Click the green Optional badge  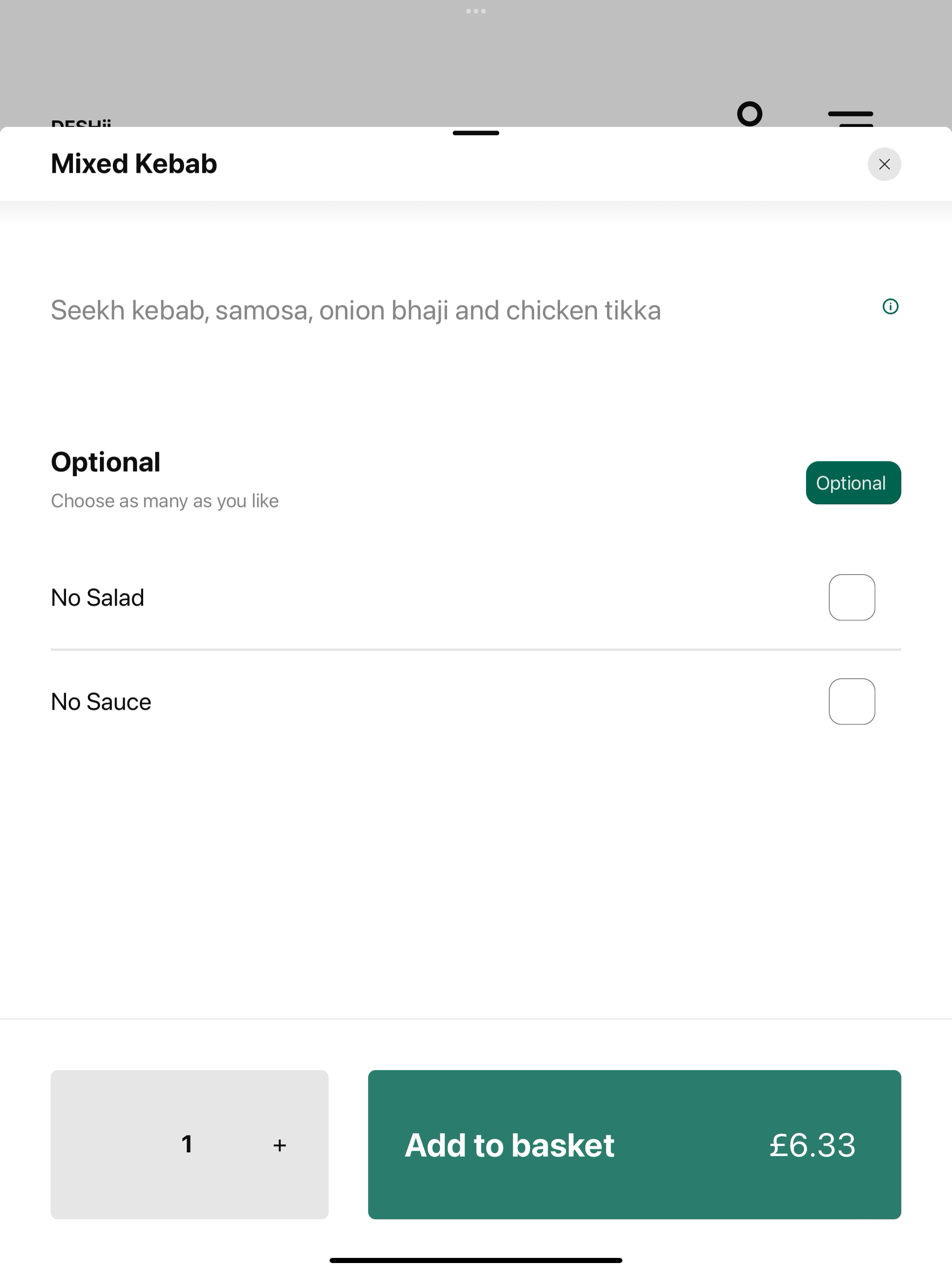pyautogui.click(x=853, y=483)
